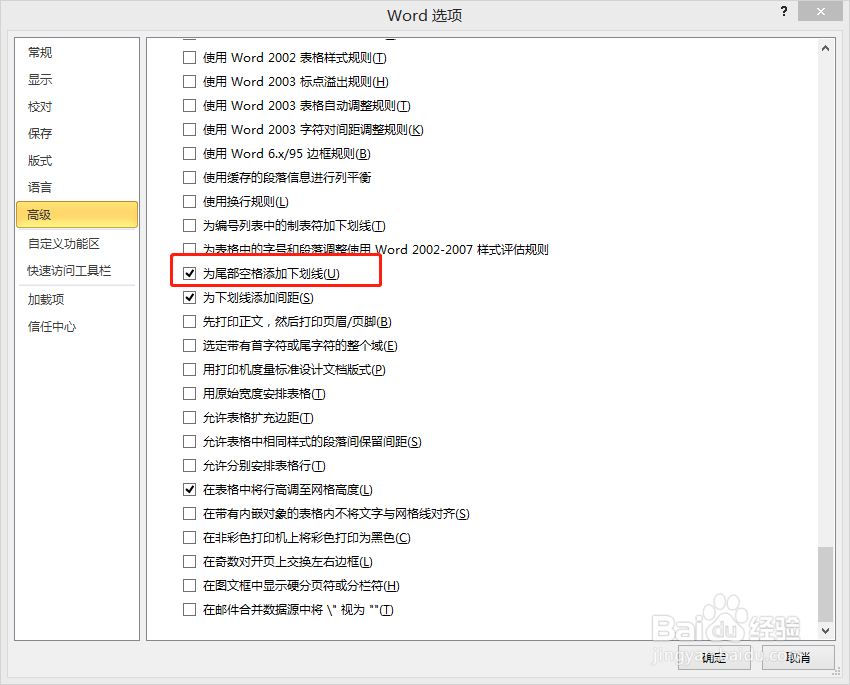
Task: Click the vertical scrollbar thumb
Action: pyautogui.click(x=826, y=584)
